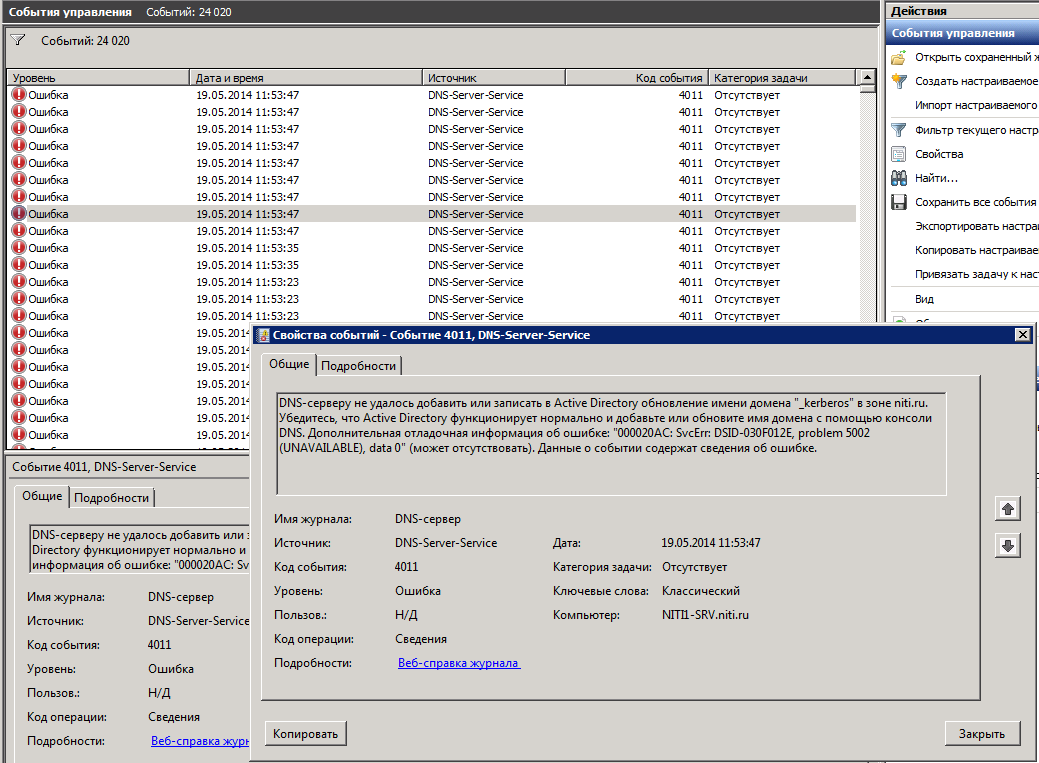Click Найти… in the Actions pane
The height and width of the screenshot is (763, 1039).
point(936,178)
